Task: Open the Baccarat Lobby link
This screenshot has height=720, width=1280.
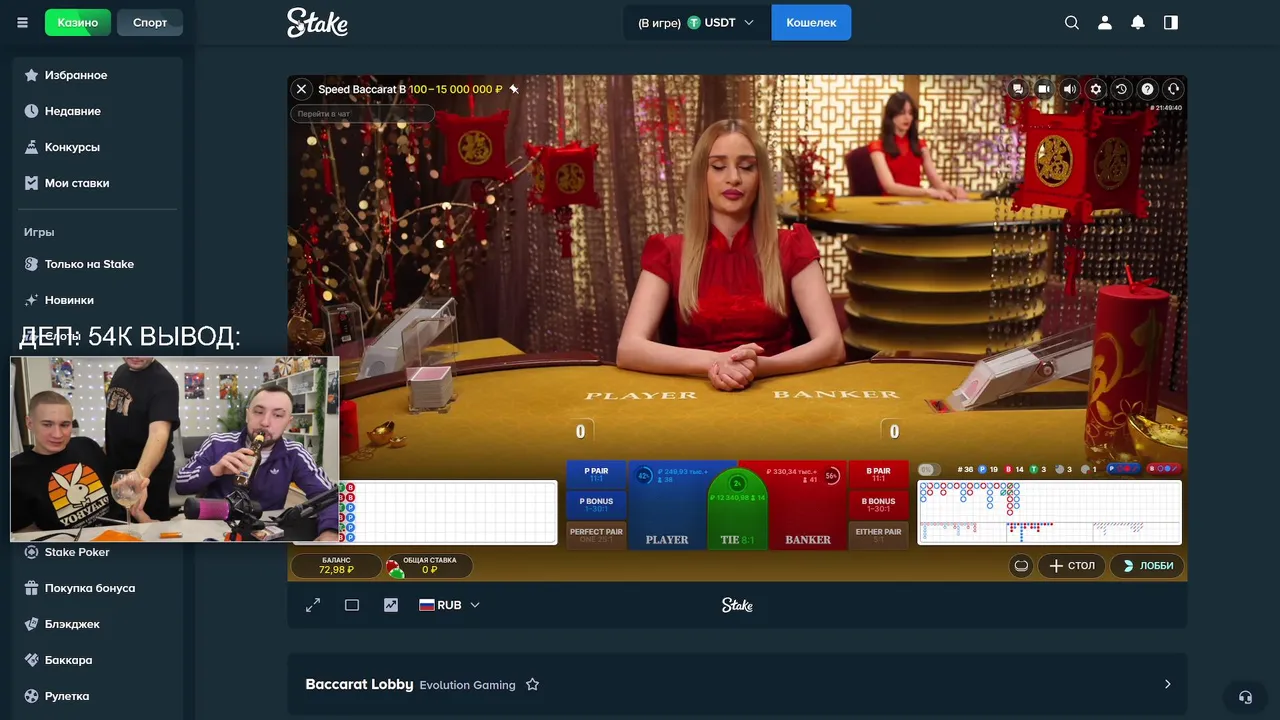Action: tap(359, 684)
